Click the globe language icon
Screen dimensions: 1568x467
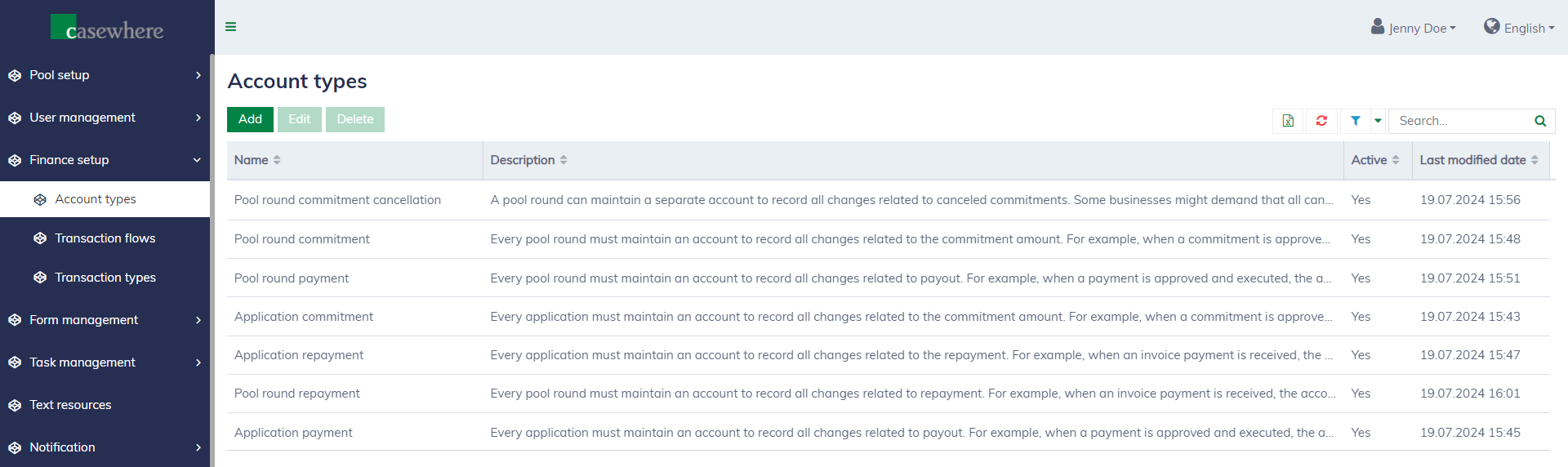[x=1491, y=27]
